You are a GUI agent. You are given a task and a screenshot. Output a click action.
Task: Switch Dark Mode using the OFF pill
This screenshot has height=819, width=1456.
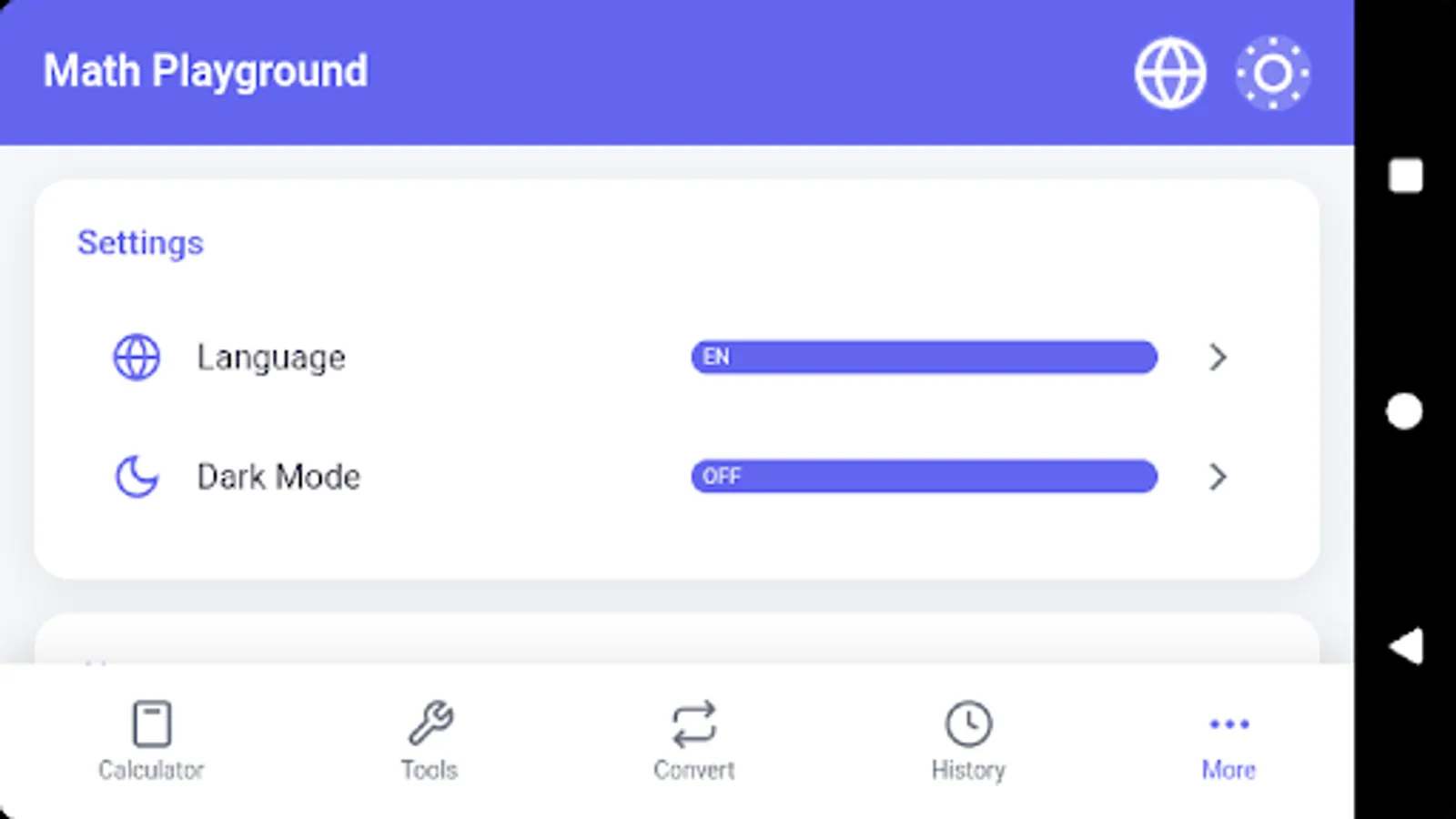tap(924, 476)
